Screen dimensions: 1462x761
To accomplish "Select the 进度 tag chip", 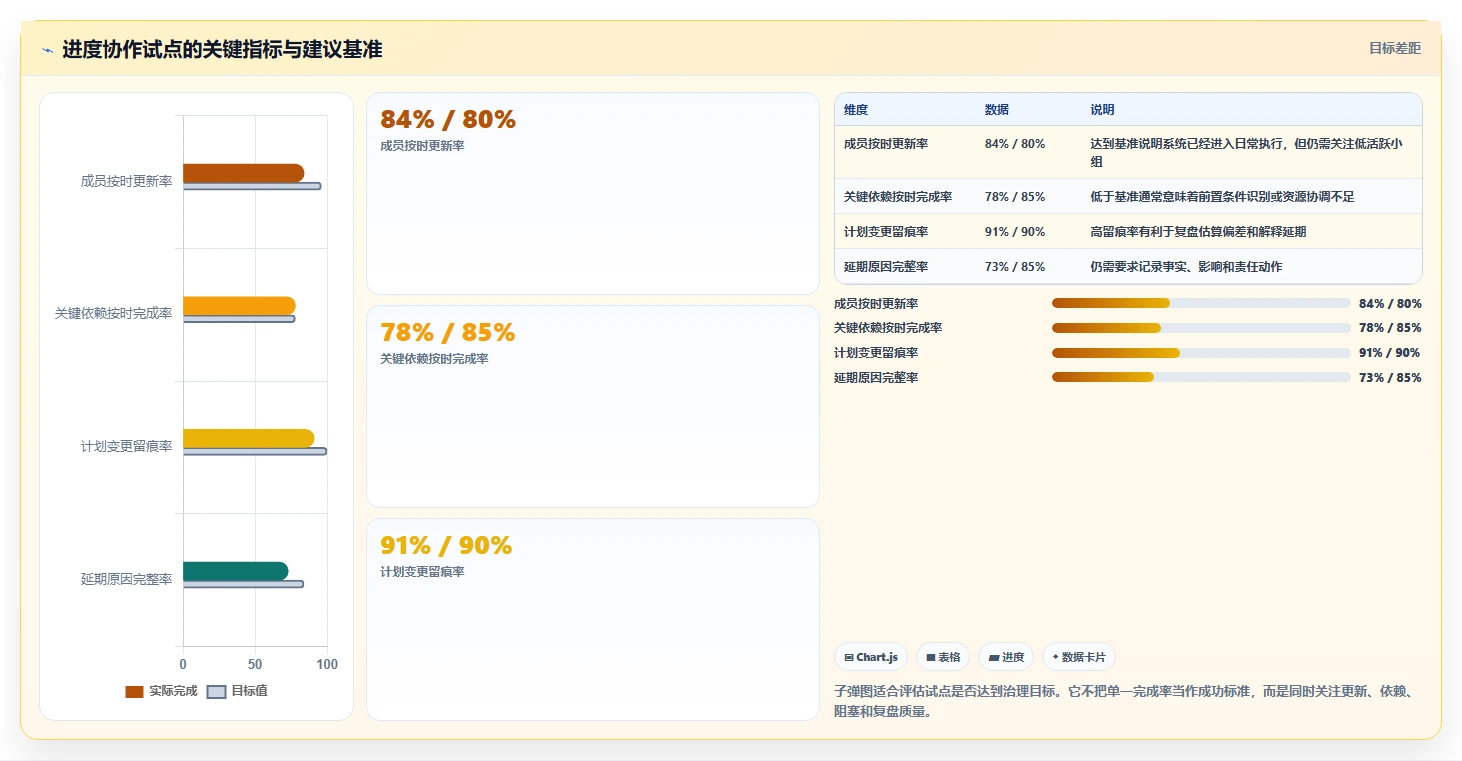I will point(1006,657).
